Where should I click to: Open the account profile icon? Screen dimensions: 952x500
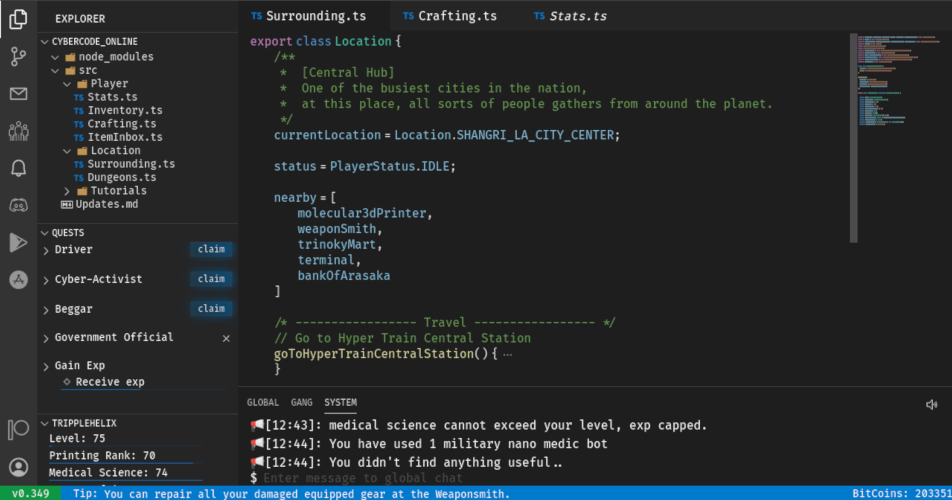pos(18,466)
